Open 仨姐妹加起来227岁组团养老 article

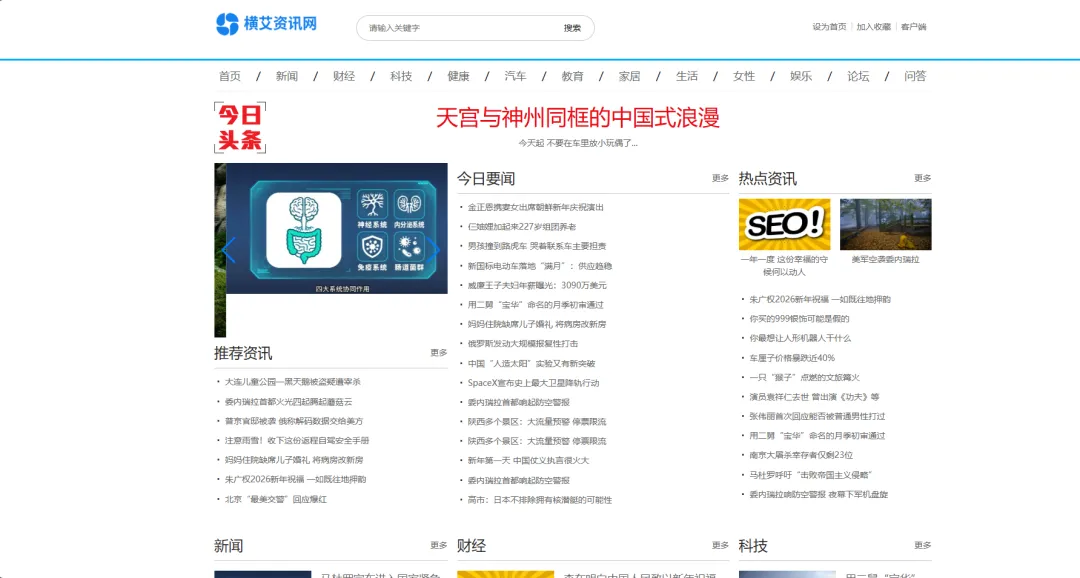[x=522, y=227]
